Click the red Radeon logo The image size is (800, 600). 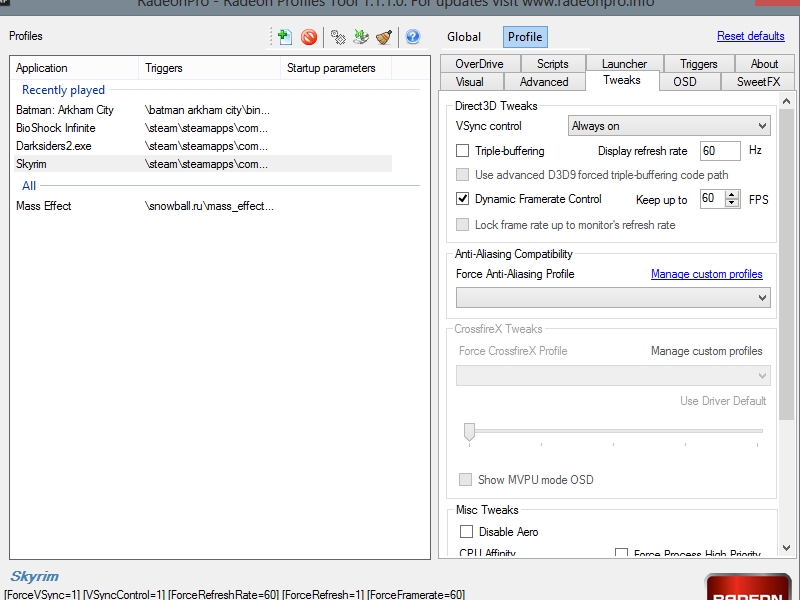point(748,587)
